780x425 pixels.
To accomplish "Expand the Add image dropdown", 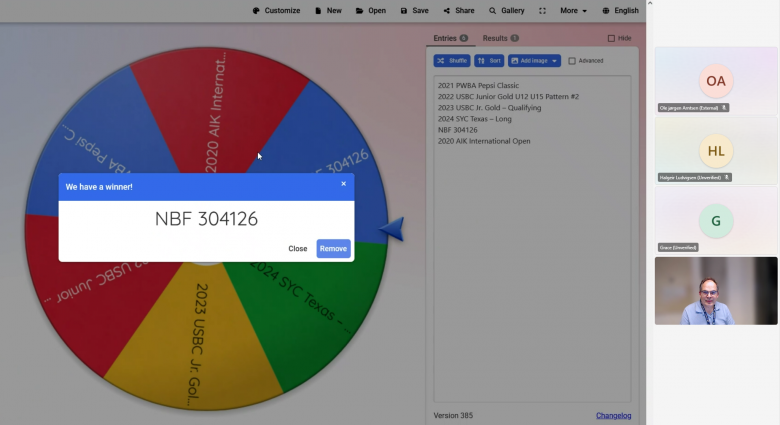I will pos(534,61).
